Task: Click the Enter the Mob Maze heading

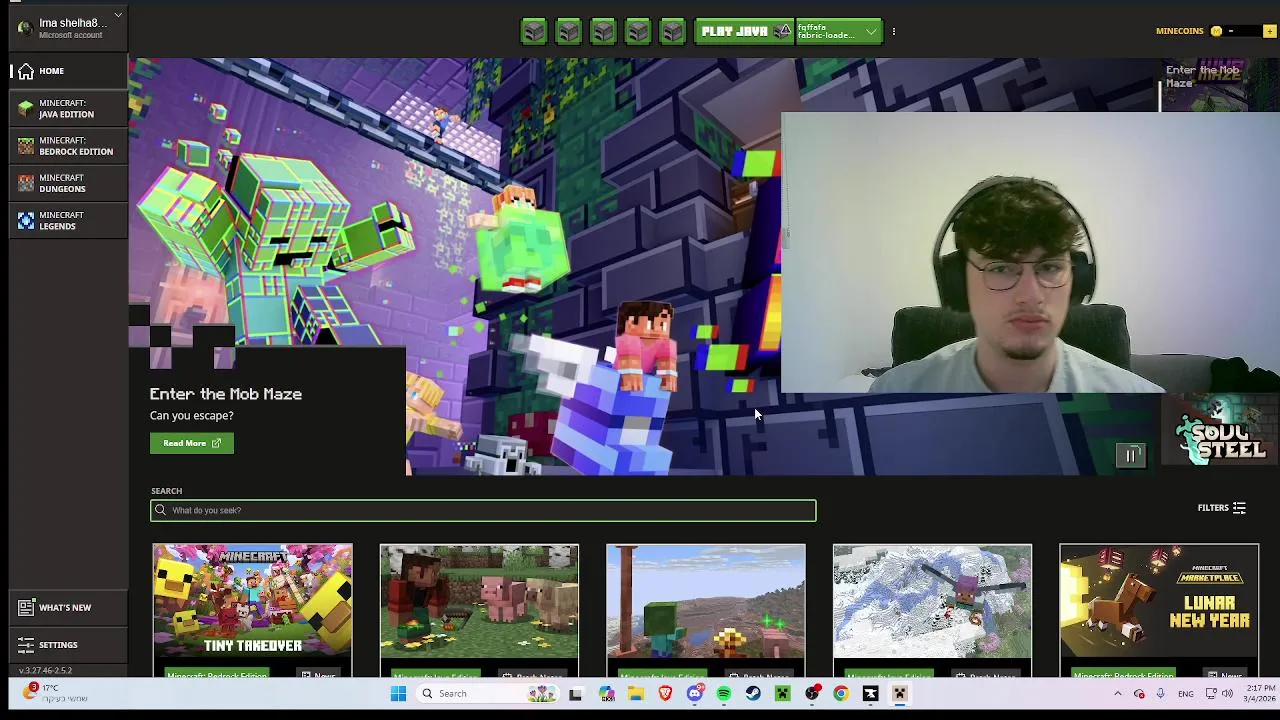Action: [x=226, y=394]
